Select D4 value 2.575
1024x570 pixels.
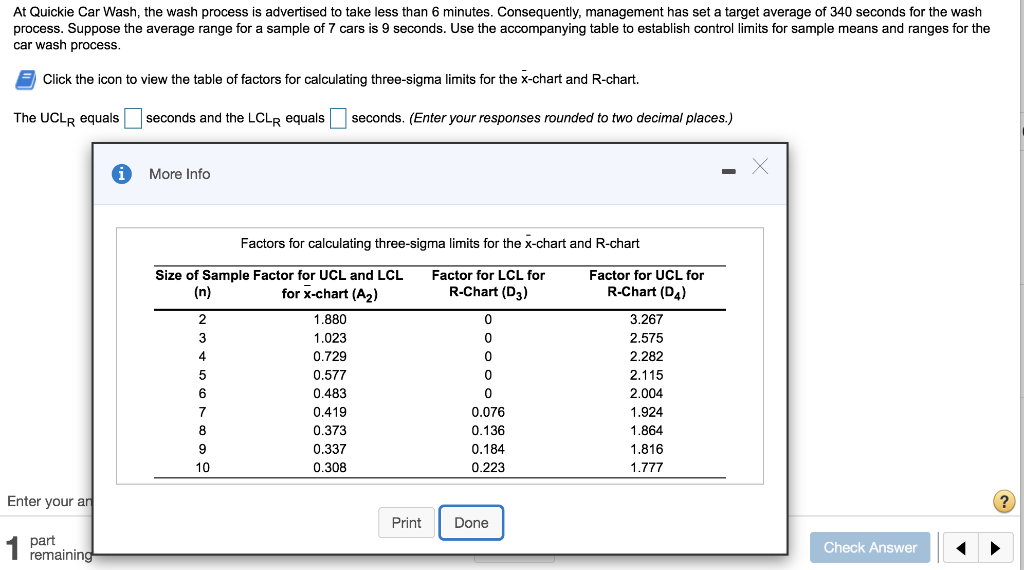coord(646,338)
